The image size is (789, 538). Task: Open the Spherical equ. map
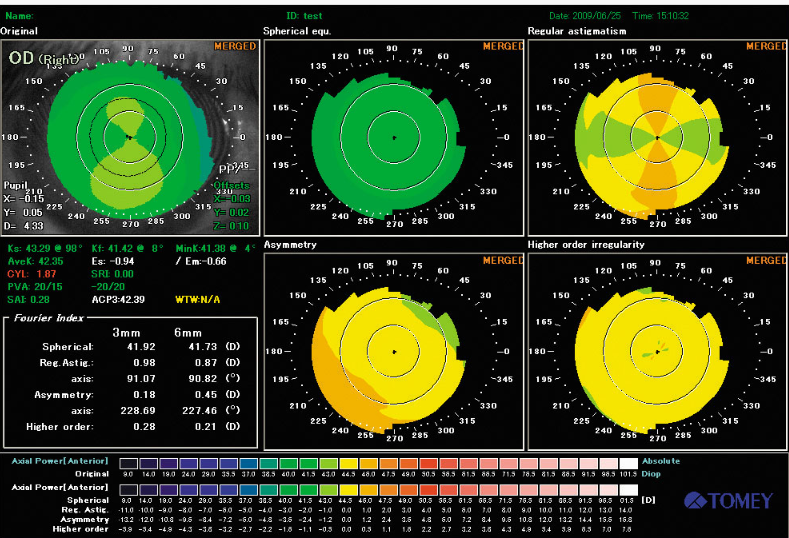coord(393,137)
